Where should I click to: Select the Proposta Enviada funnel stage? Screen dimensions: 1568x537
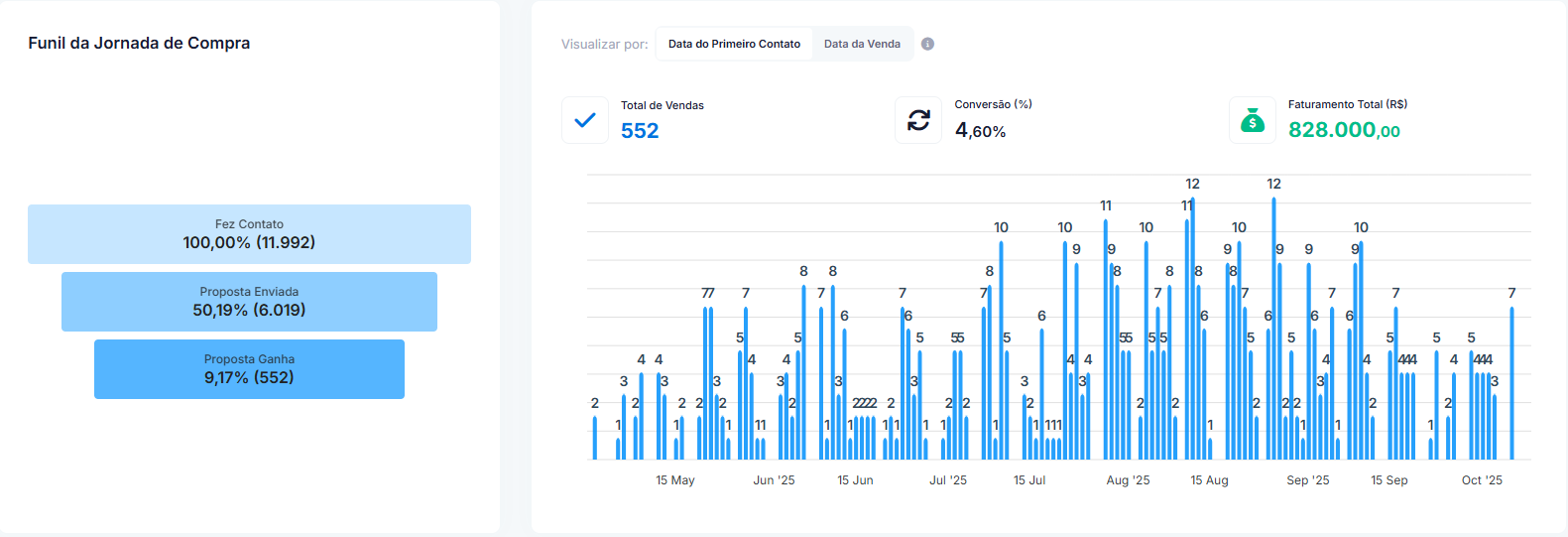click(249, 302)
